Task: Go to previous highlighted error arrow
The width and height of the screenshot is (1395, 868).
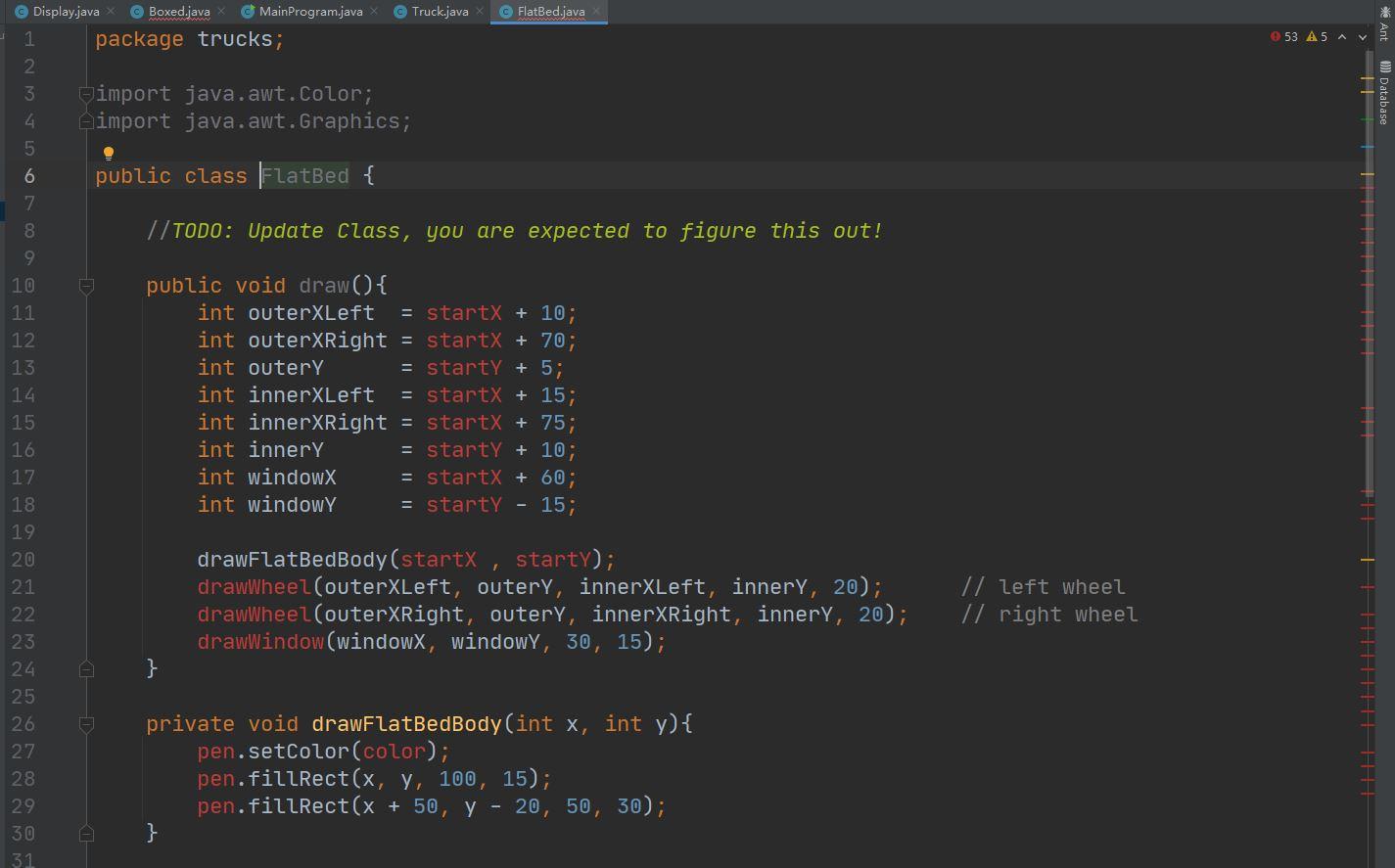Action: pos(1342,36)
